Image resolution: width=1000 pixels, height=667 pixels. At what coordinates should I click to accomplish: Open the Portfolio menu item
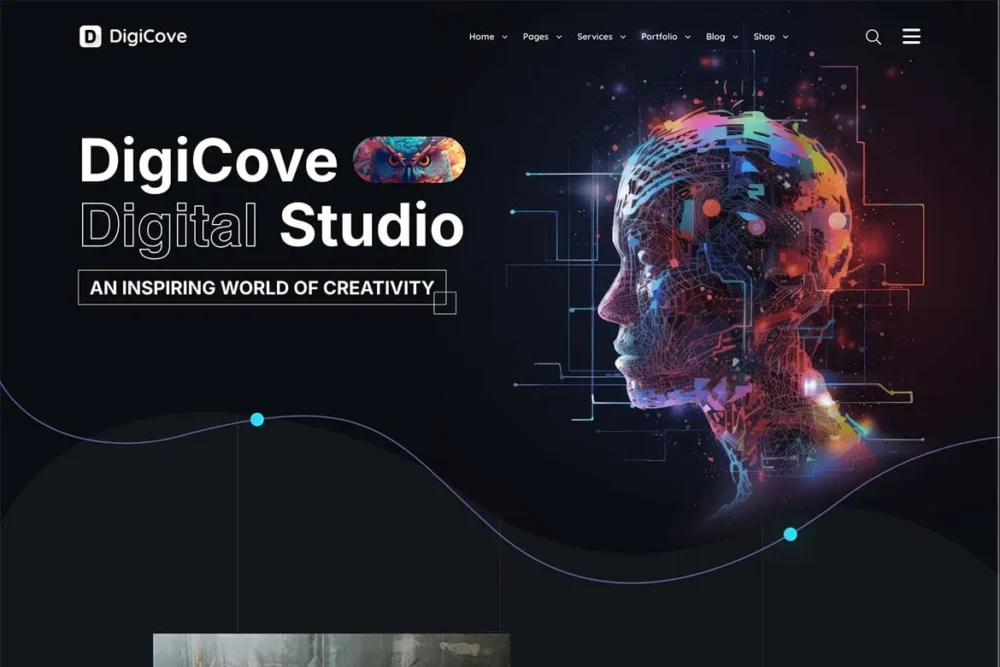(659, 37)
